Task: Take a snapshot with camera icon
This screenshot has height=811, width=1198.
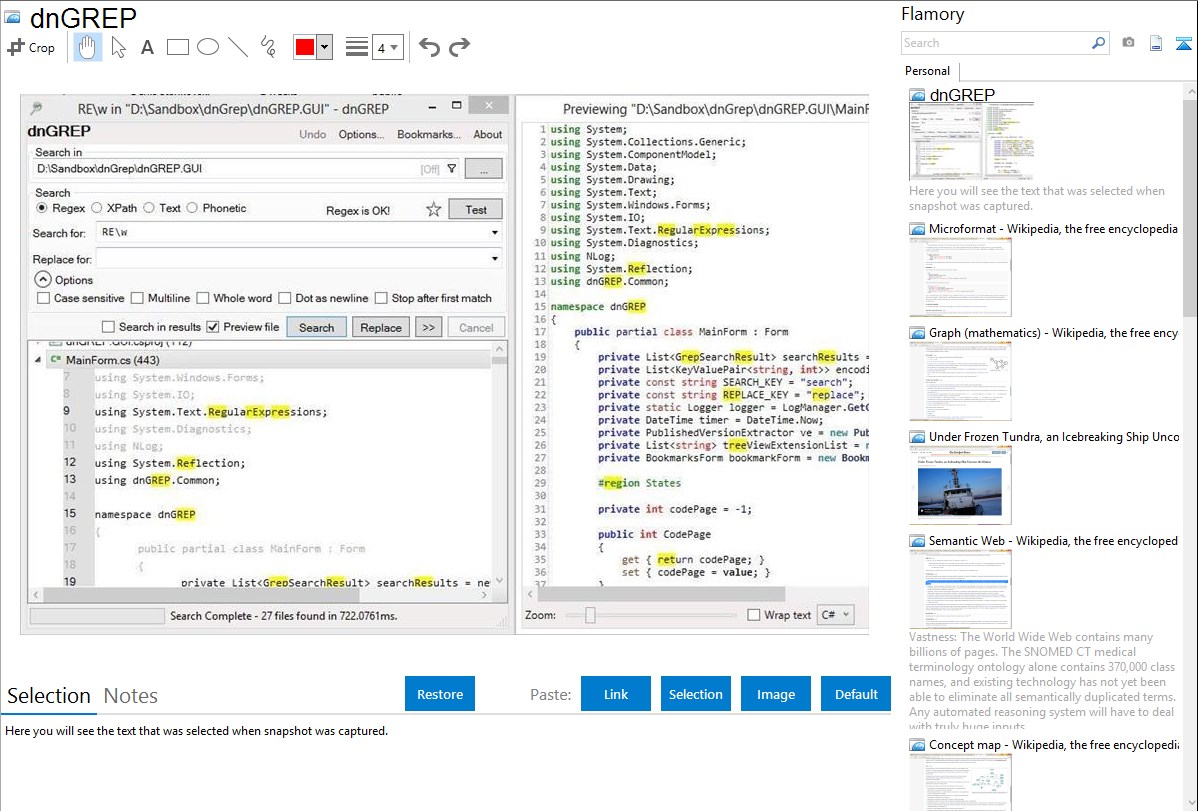Action: [x=1128, y=43]
